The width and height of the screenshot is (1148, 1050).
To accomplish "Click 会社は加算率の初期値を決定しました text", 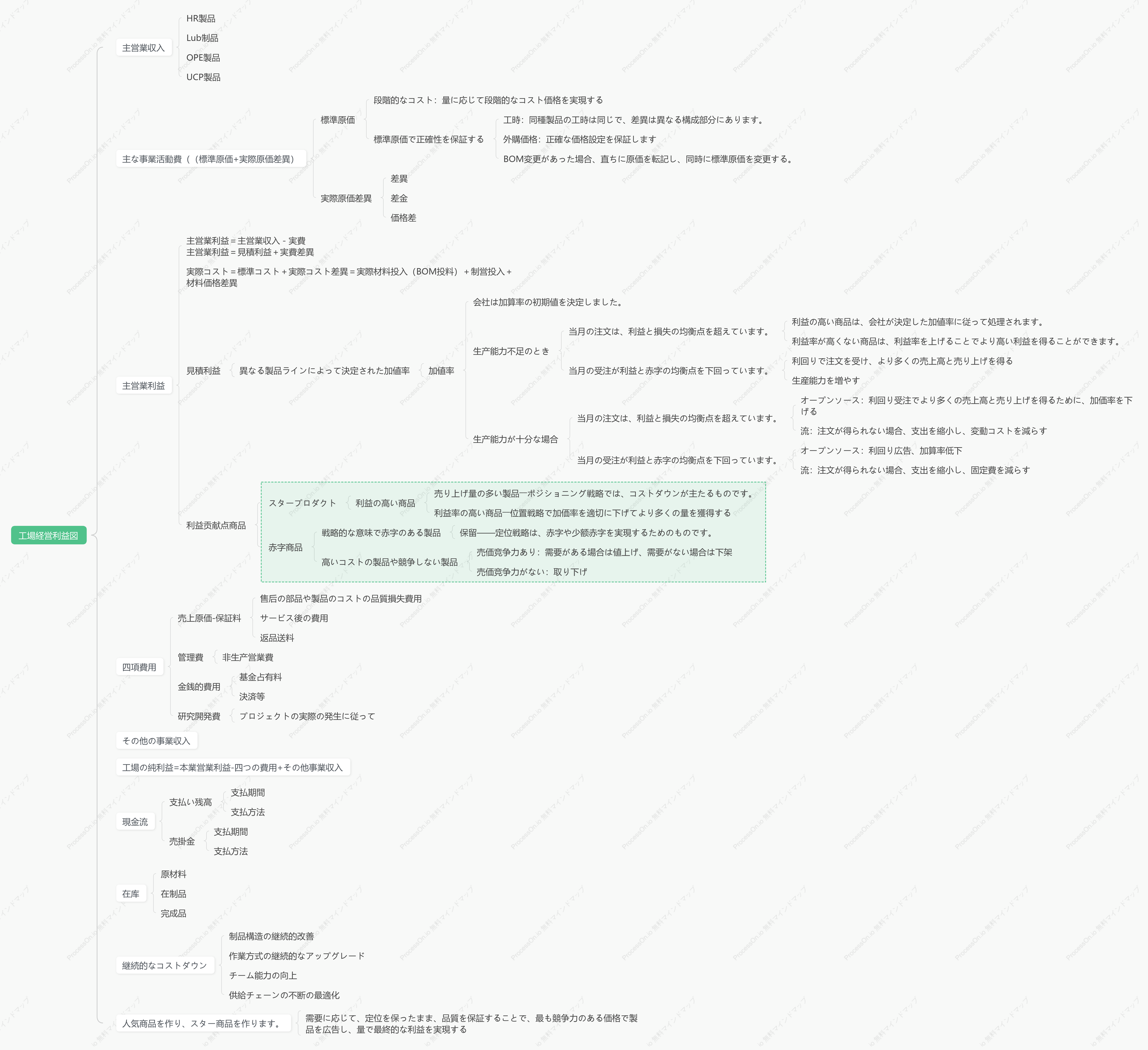I will coord(548,302).
